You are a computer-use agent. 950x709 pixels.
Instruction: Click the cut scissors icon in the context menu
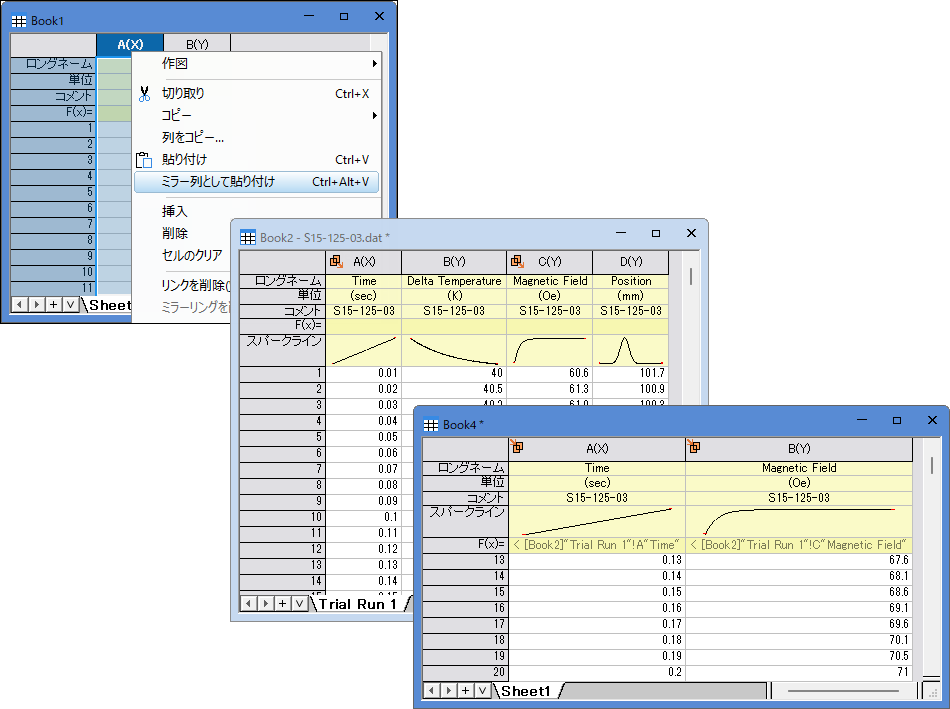click(144, 93)
